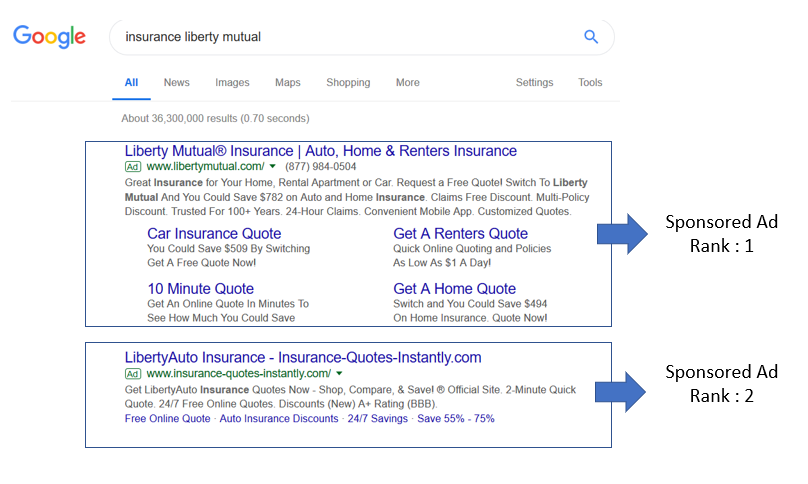Click the phone number (877) 984-0504
Viewport: 808px width, 484px height.
coord(321,166)
